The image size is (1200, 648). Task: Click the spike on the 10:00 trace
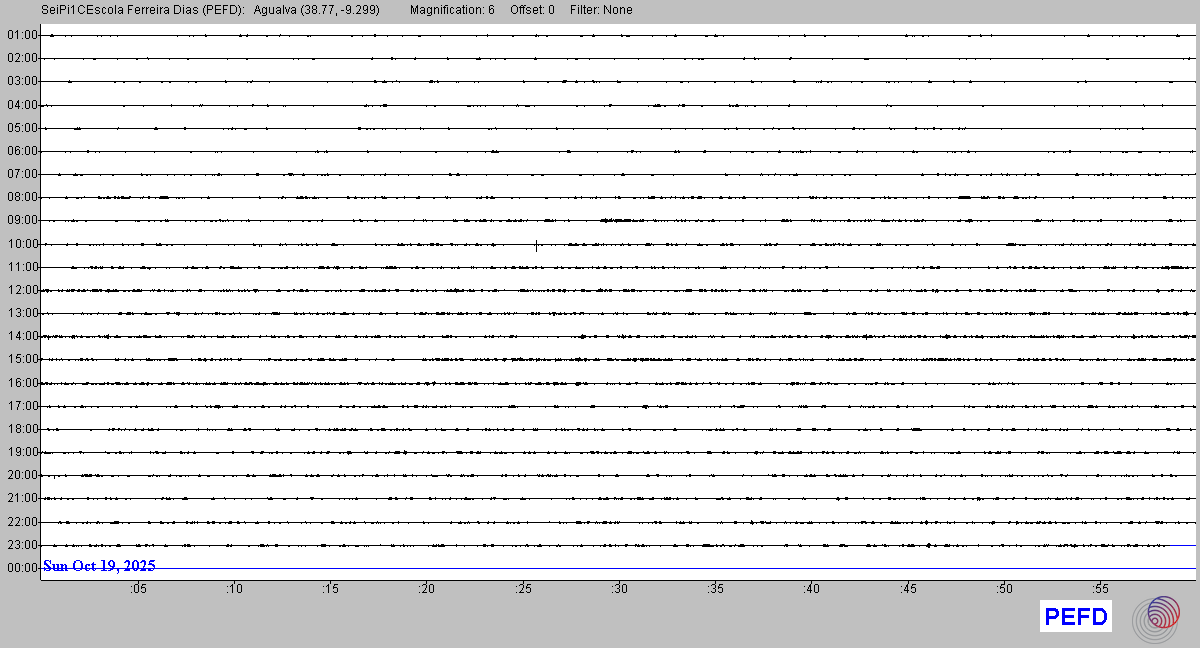(536, 245)
